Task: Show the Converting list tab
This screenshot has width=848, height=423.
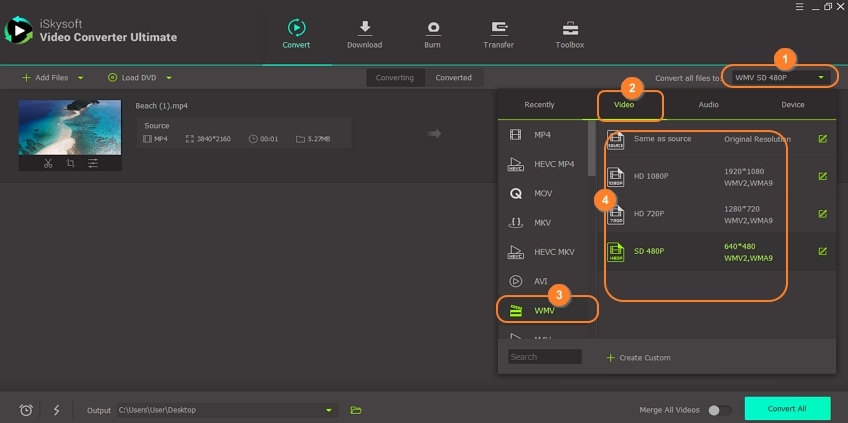Action: coord(395,78)
